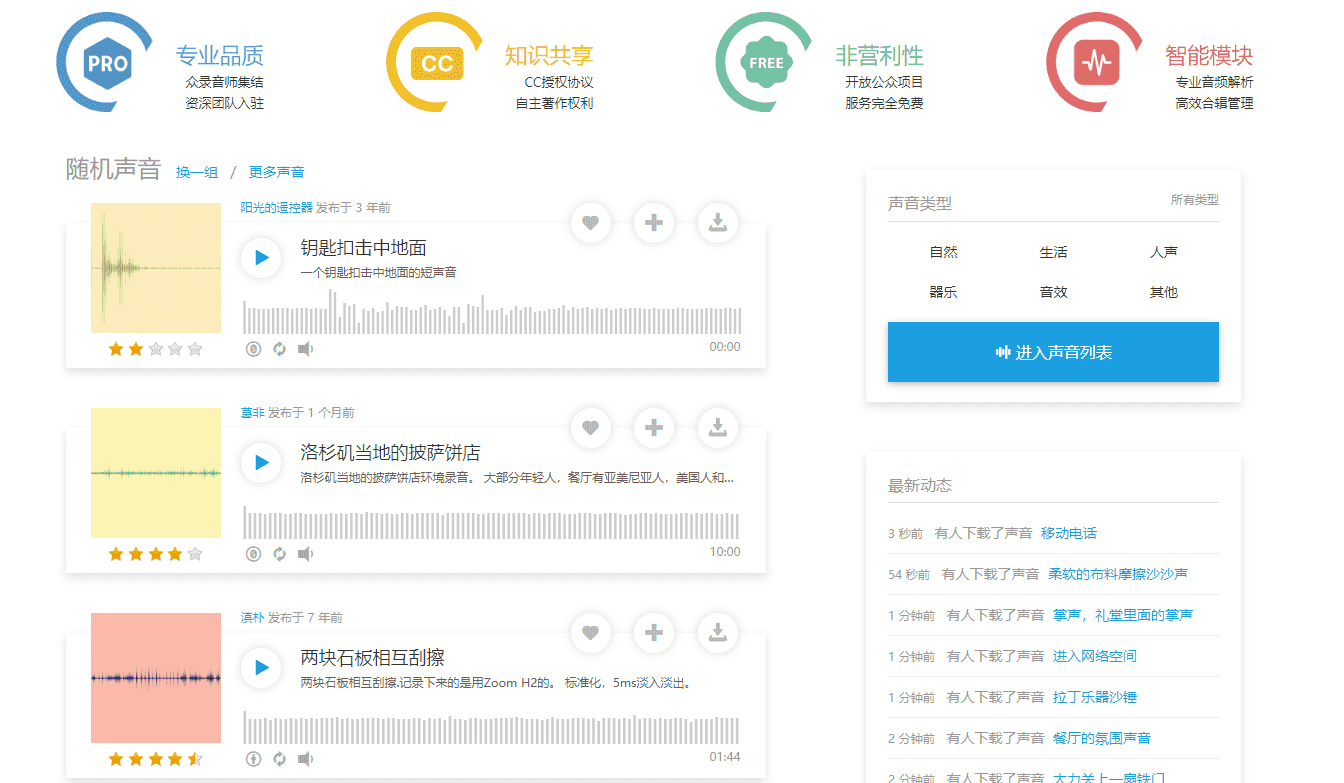Screen dimensions: 1344x783
Task: Click the blue PRO badge icon
Action: tap(107, 63)
